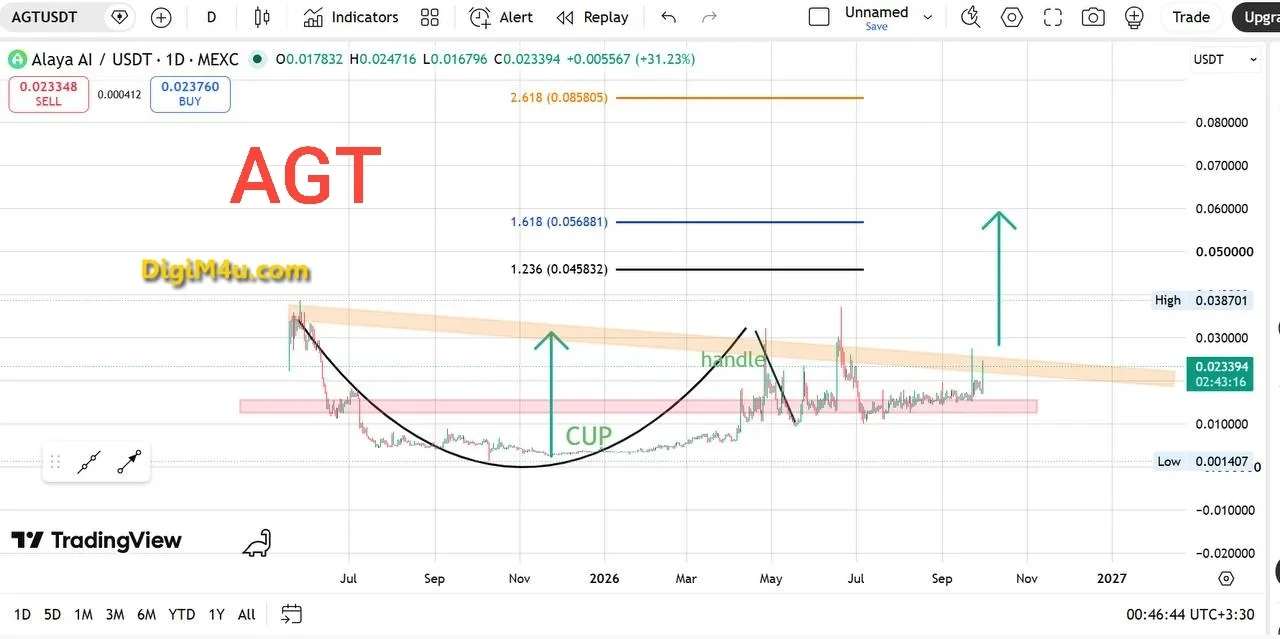Click the 0.023348 SELL button
The width and height of the screenshot is (1280, 639).
48,94
